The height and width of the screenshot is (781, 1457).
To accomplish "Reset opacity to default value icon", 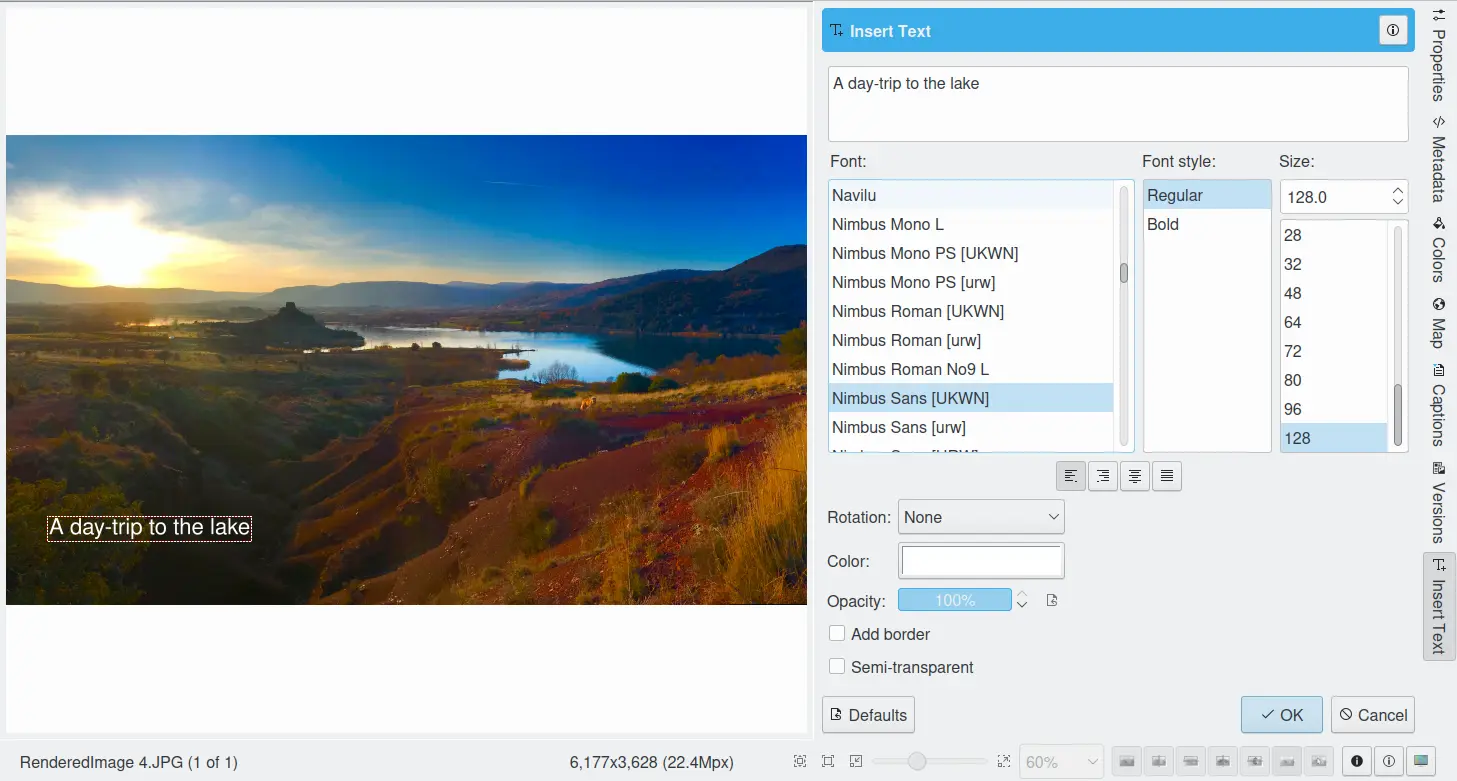I will coord(1052,601).
